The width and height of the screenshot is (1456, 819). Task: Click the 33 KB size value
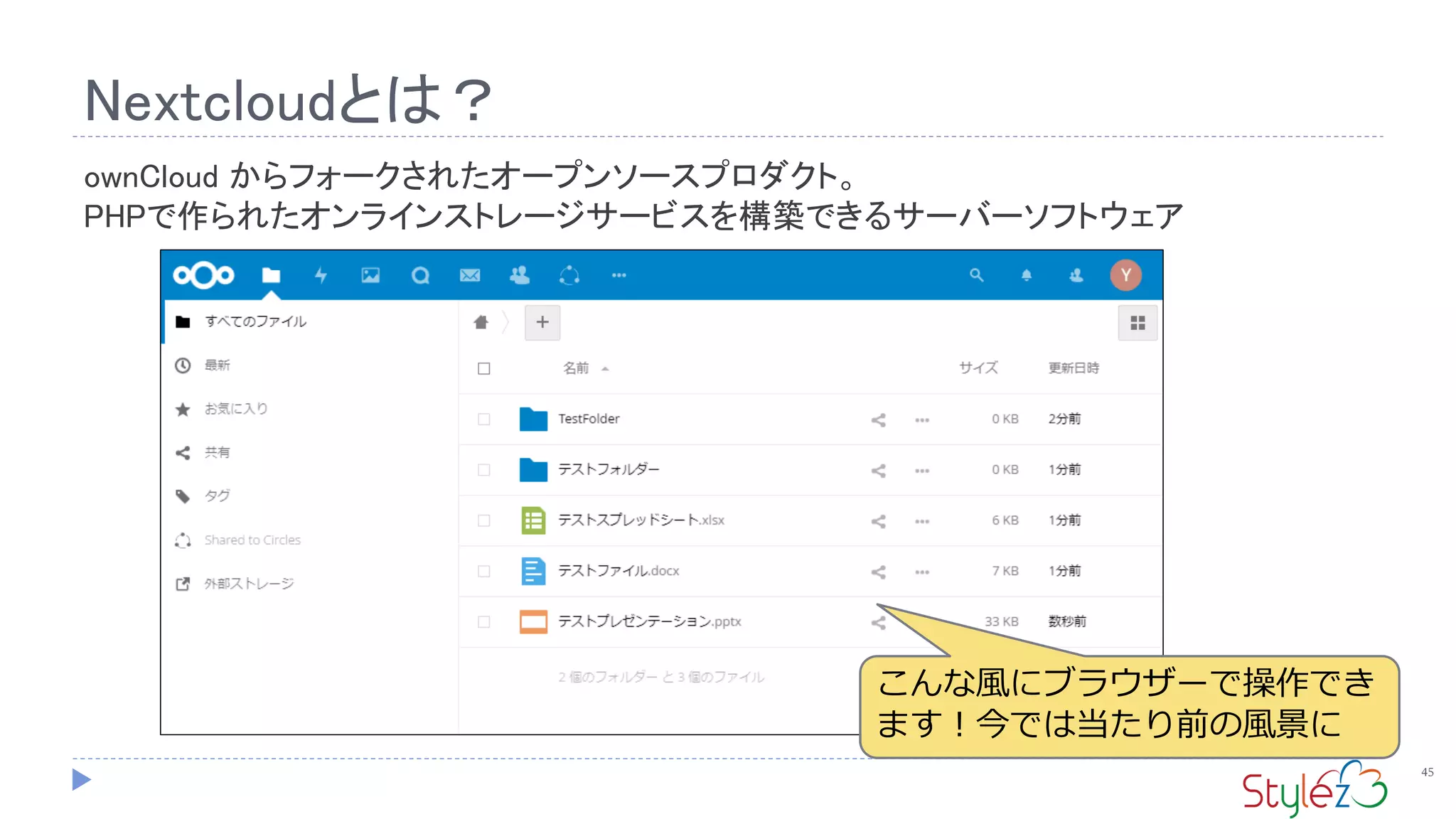pyautogui.click(x=1001, y=621)
